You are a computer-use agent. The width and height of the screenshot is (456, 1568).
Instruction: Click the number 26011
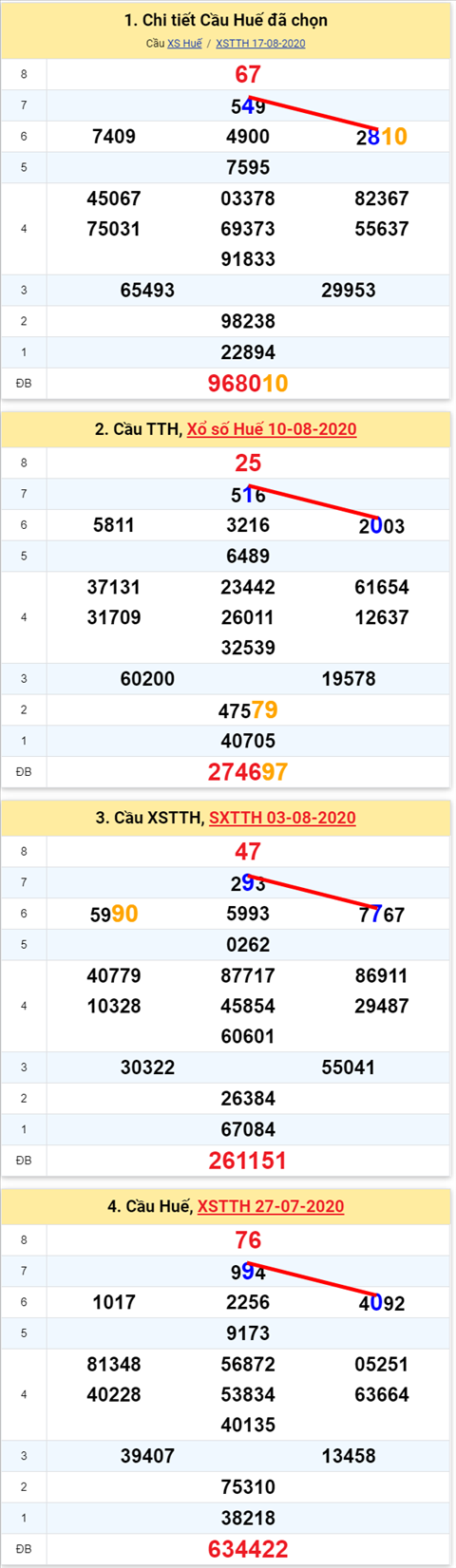[x=248, y=617]
